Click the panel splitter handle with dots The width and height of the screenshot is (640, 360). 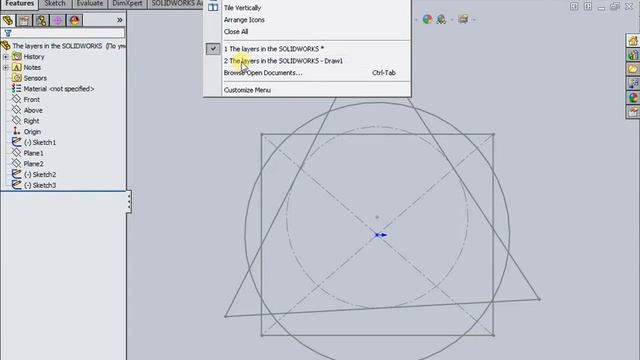coord(129,201)
